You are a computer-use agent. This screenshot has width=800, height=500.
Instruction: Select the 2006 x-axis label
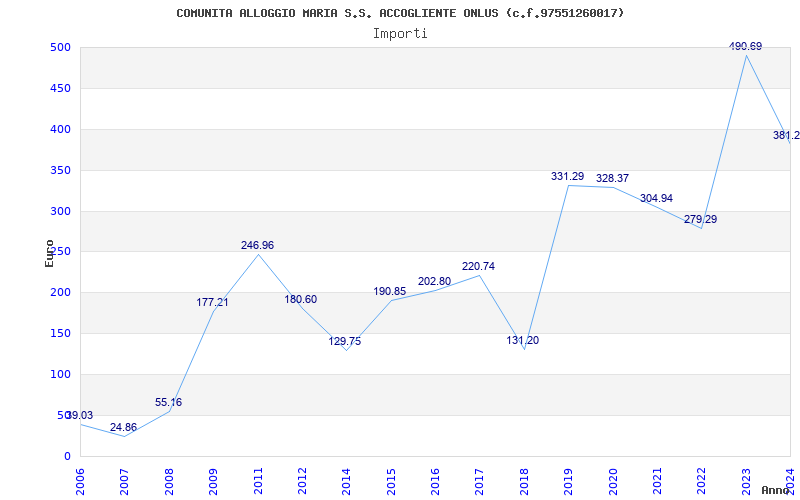pyautogui.click(x=80, y=481)
